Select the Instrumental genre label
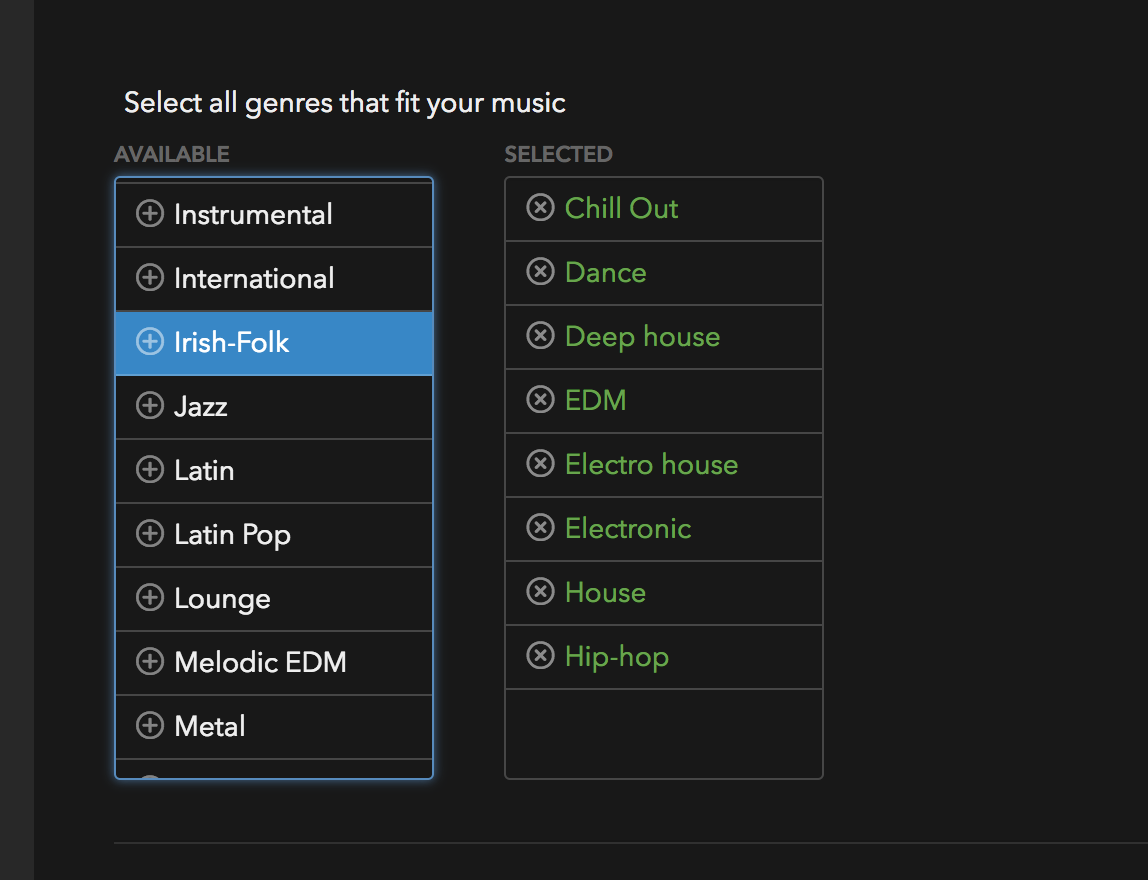The height and width of the screenshot is (880, 1148). [253, 215]
